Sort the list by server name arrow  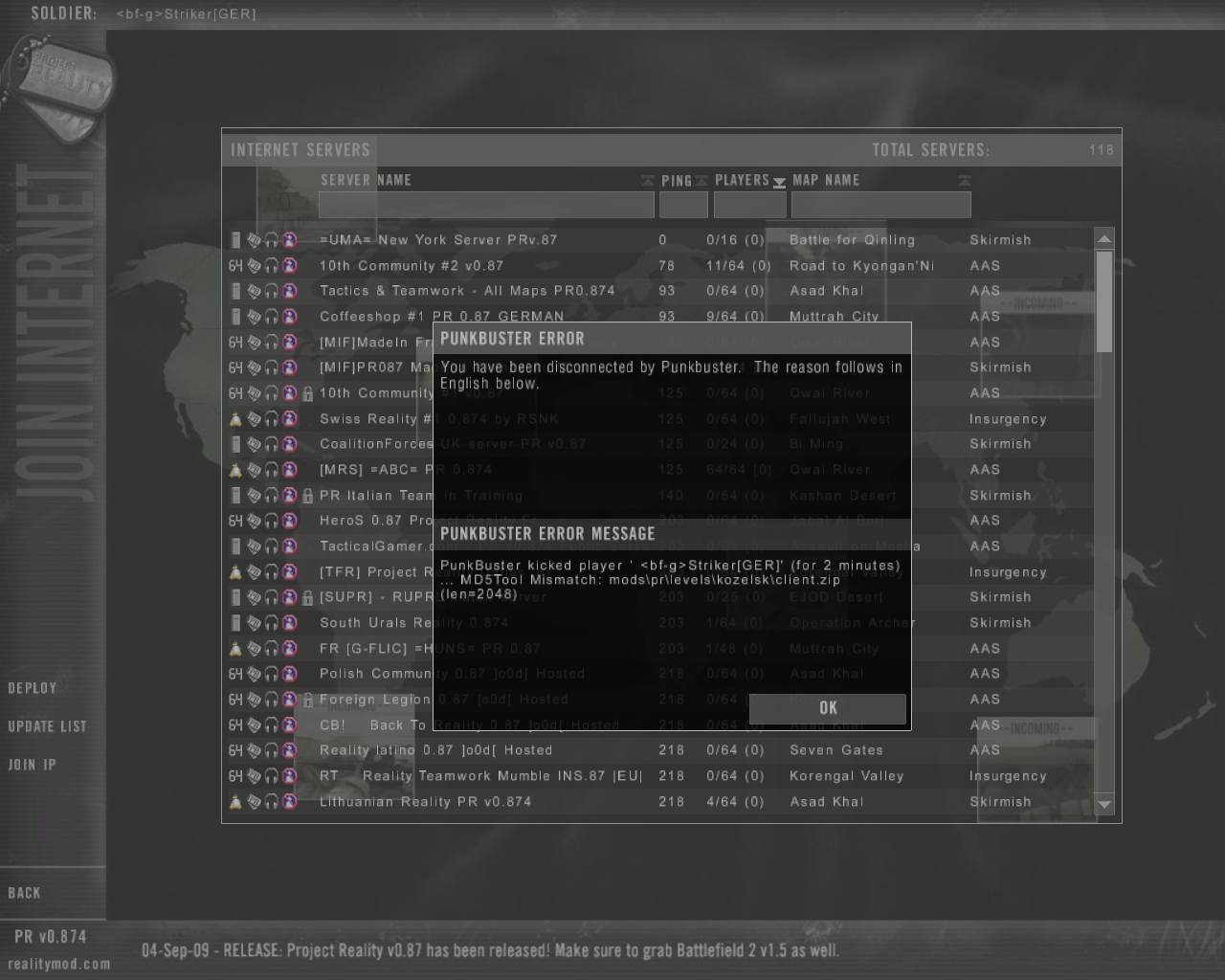click(648, 180)
